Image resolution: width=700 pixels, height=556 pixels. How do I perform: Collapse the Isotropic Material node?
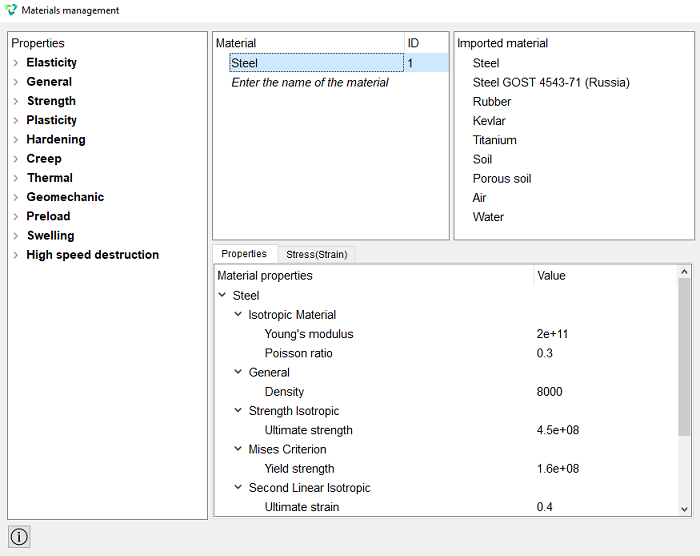pos(238,314)
